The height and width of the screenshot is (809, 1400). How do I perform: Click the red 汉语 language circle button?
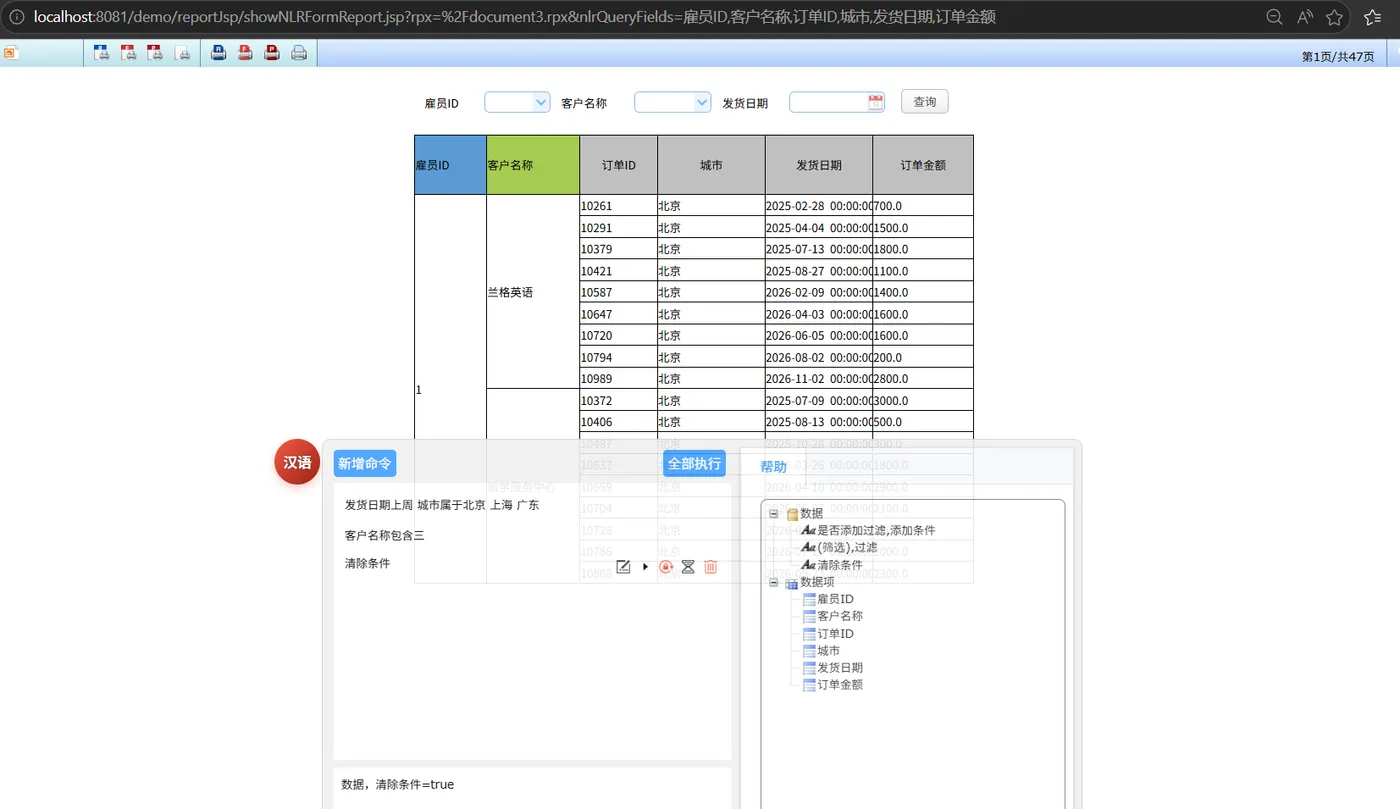click(x=297, y=462)
